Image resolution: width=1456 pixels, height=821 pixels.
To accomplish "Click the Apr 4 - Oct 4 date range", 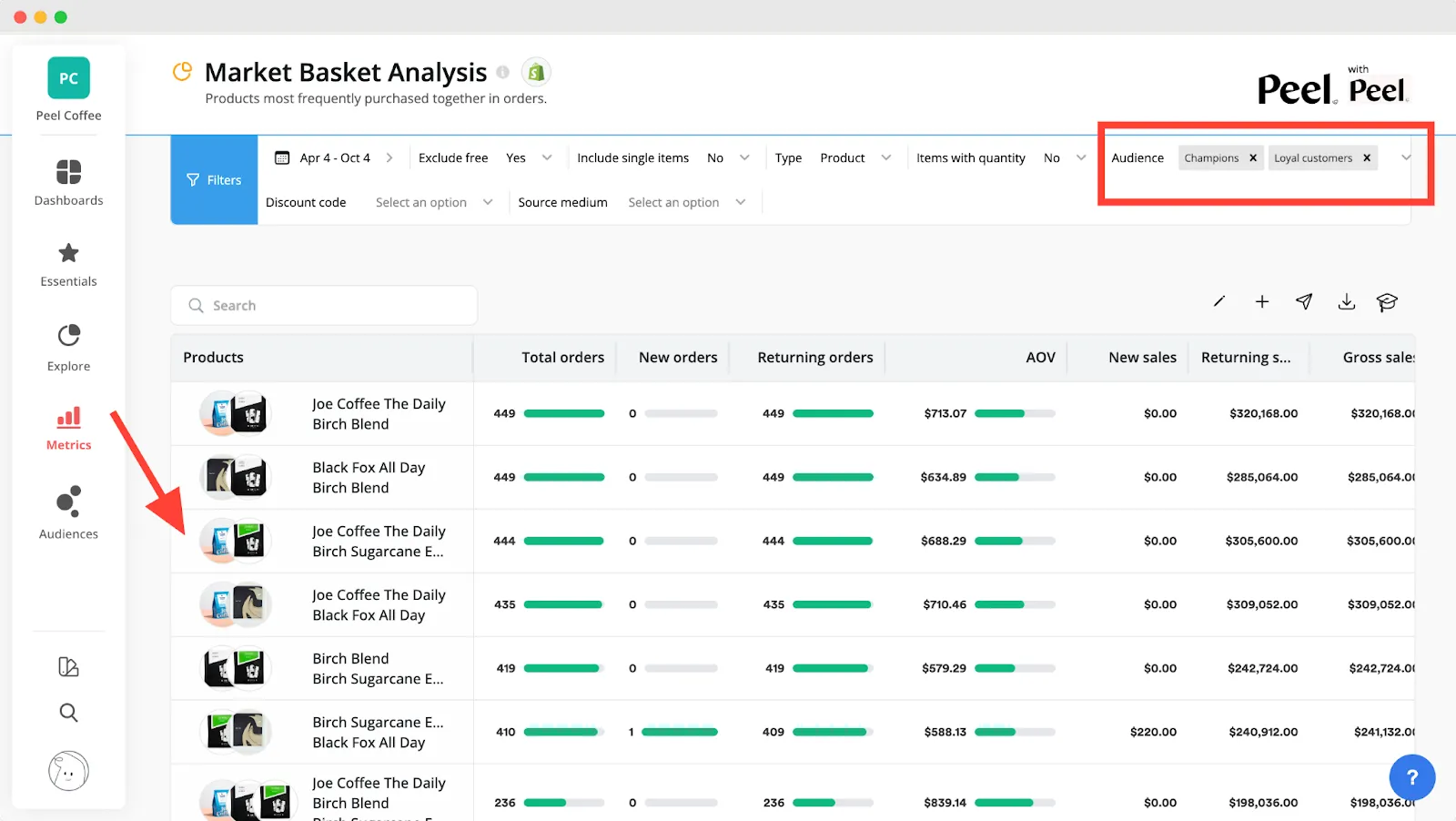I will [x=335, y=157].
